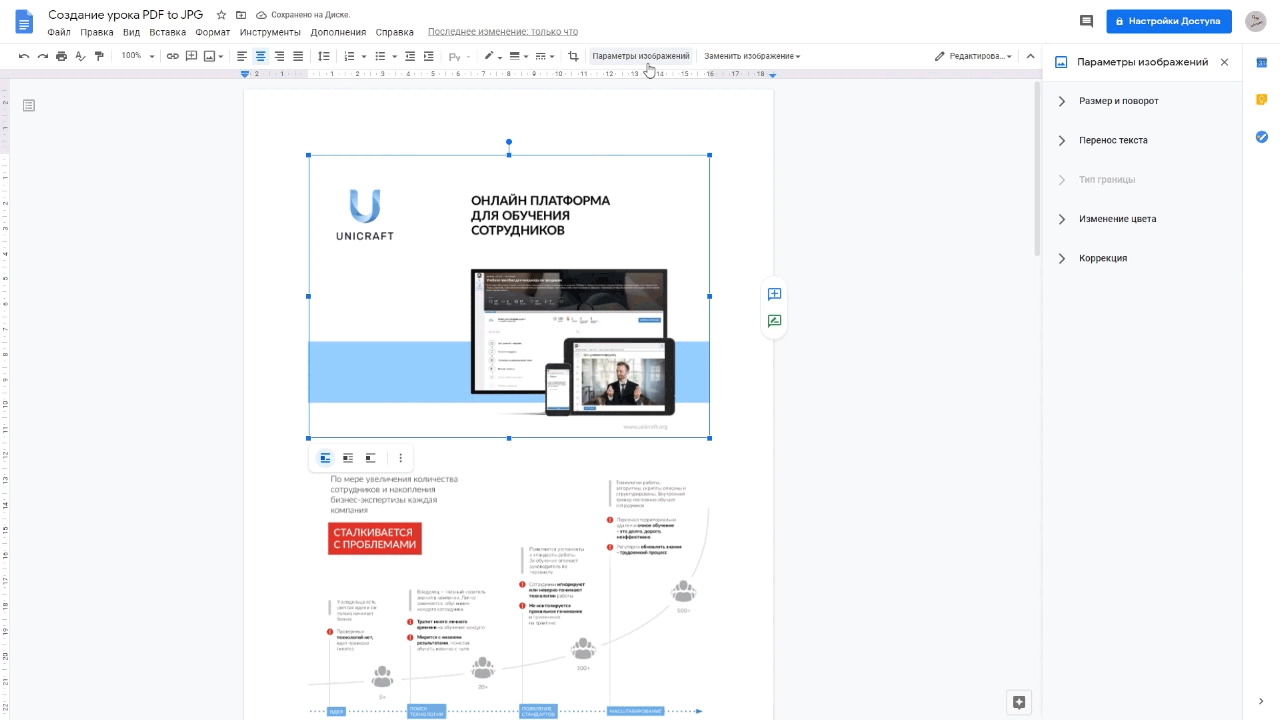Click the print icon in toolbar
This screenshot has width=1280, height=720.
tap(62, 56)
